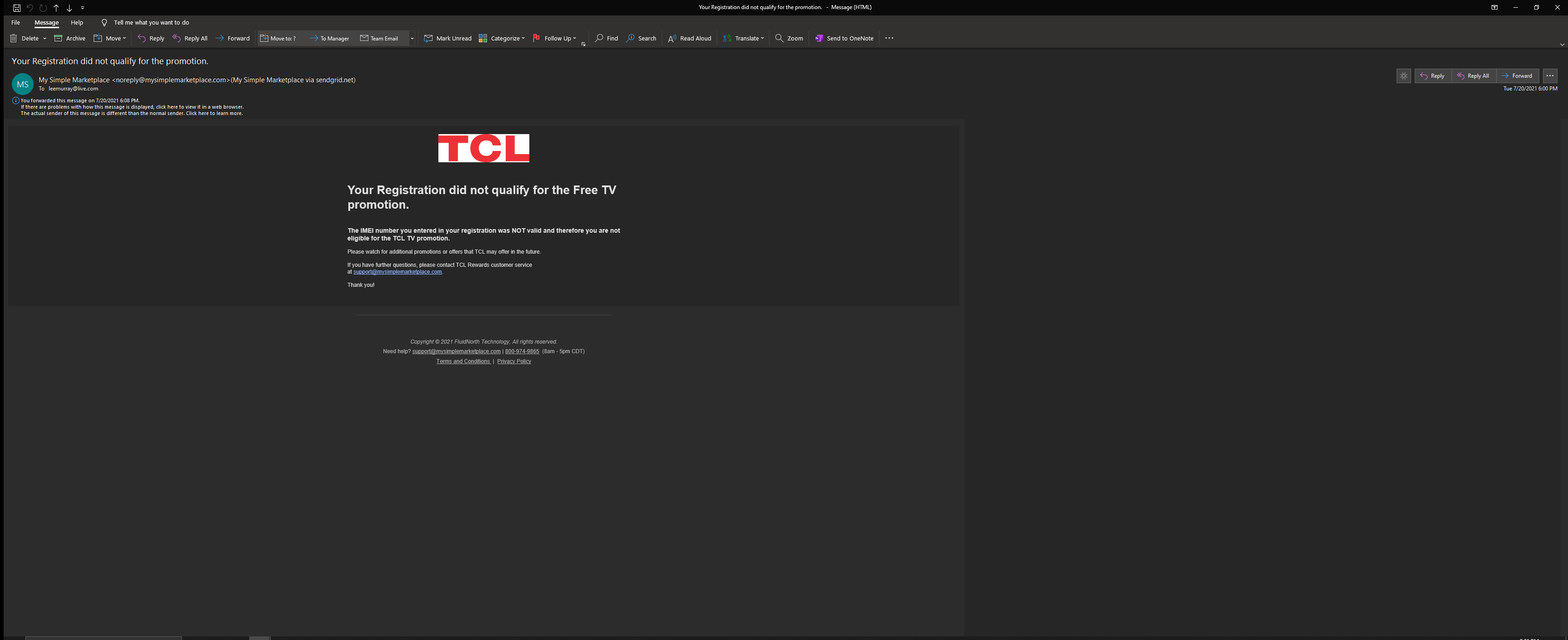This screenshot has height=640, width=1568.
Task: Go to previous item with up arrow
Action: click(x=56, y=8)
